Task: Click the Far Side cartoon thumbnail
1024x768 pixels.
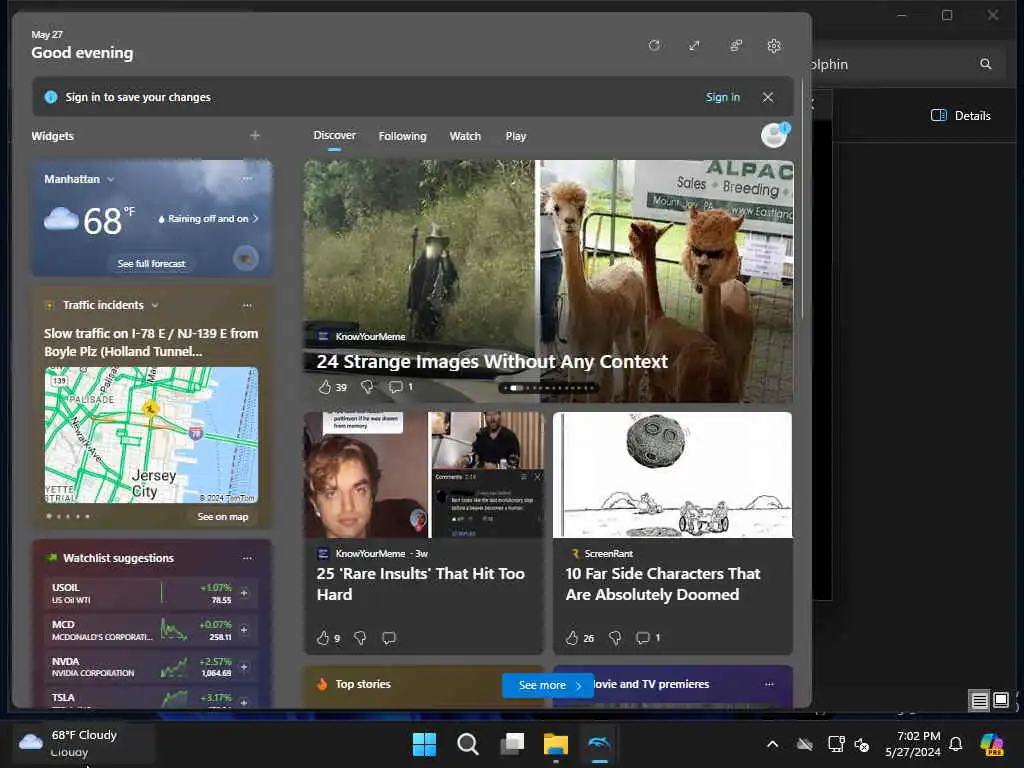Action: pos(673,475)
